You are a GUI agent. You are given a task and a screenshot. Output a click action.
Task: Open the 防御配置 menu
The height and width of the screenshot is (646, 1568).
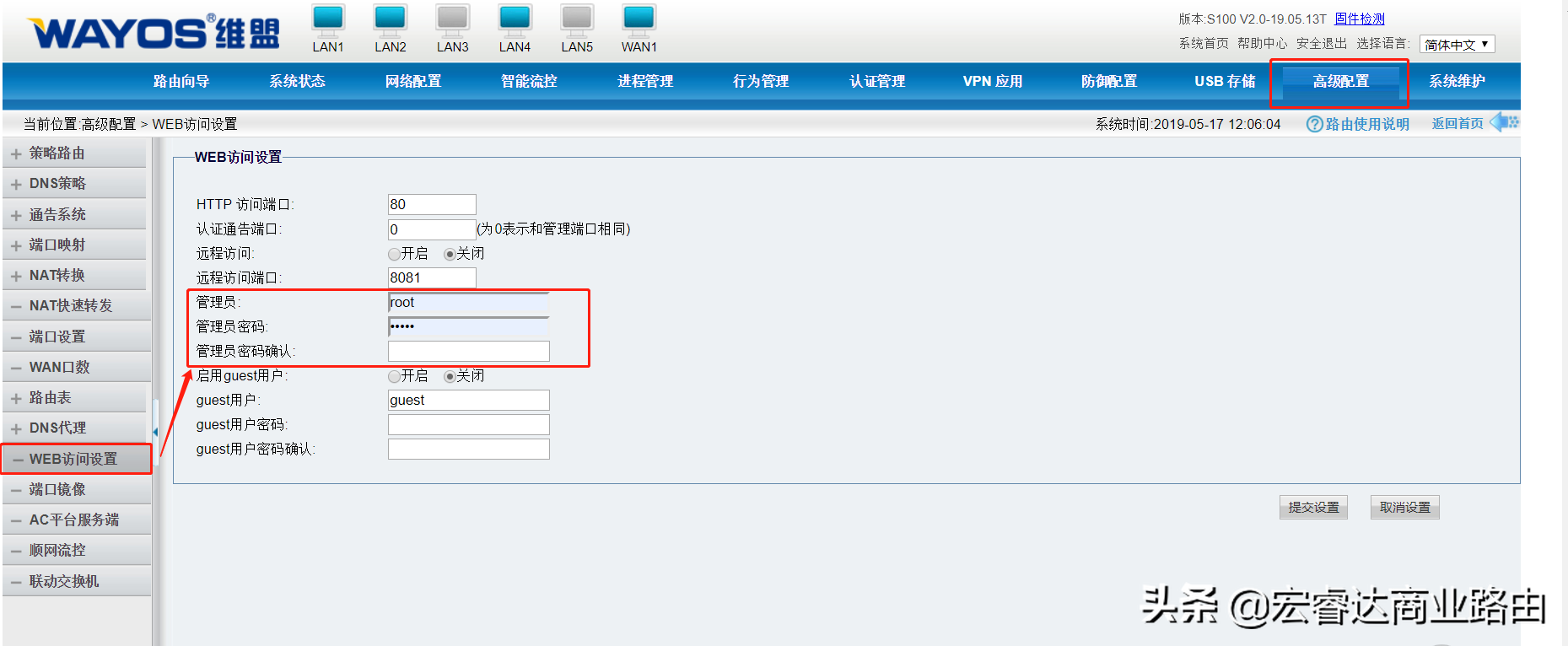coord(1109,81)
